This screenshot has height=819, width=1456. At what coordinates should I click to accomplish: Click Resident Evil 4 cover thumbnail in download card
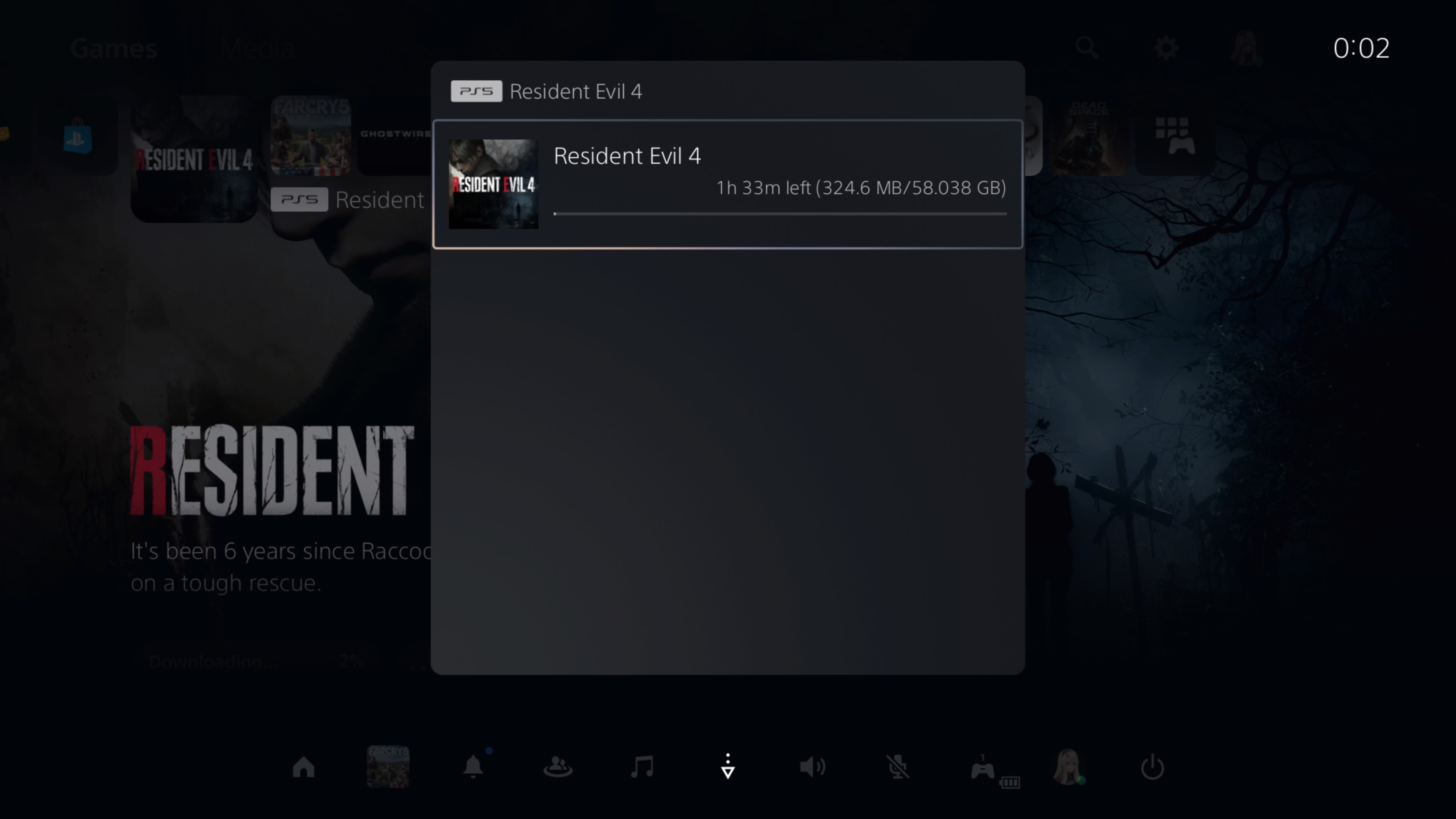tap(493, 184)
